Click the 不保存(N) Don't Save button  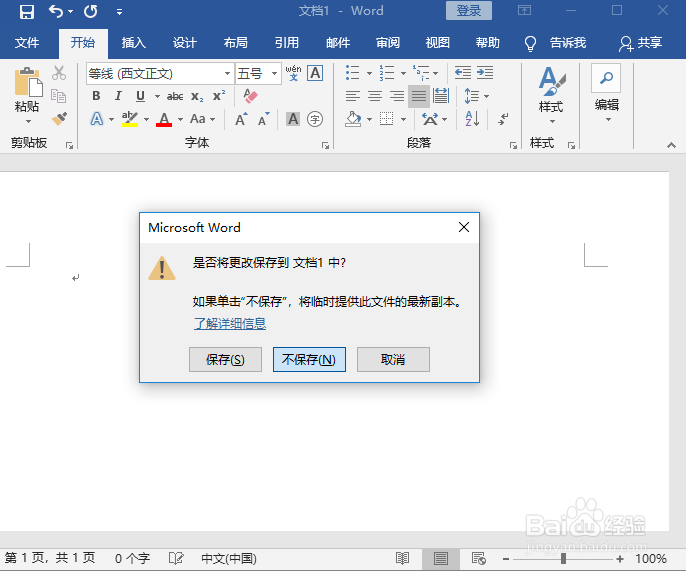(309, 360)
